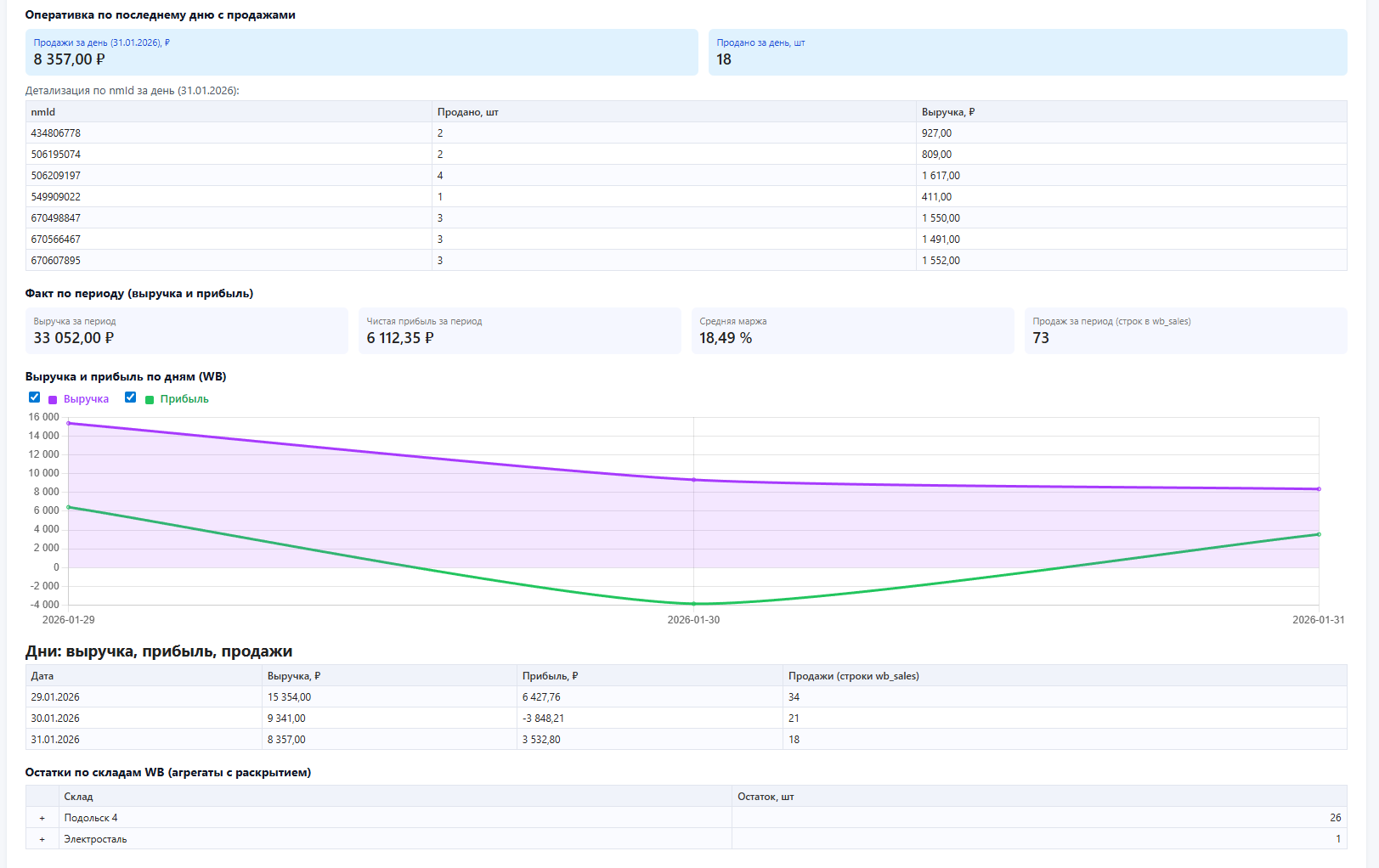Uncheck the Прибыль series checkbox

tap(130, 397)
